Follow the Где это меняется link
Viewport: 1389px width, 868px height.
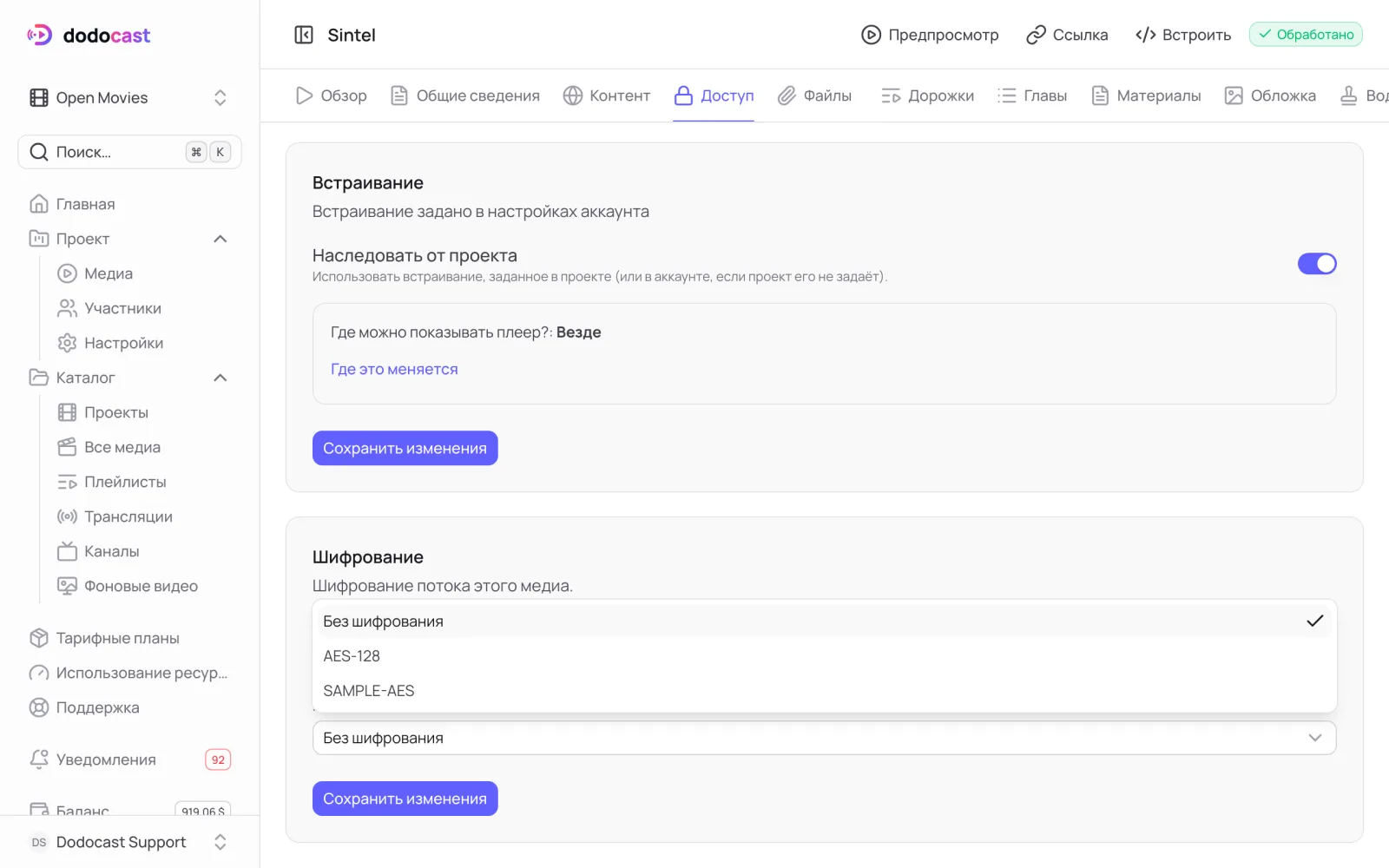pos(394,369)
